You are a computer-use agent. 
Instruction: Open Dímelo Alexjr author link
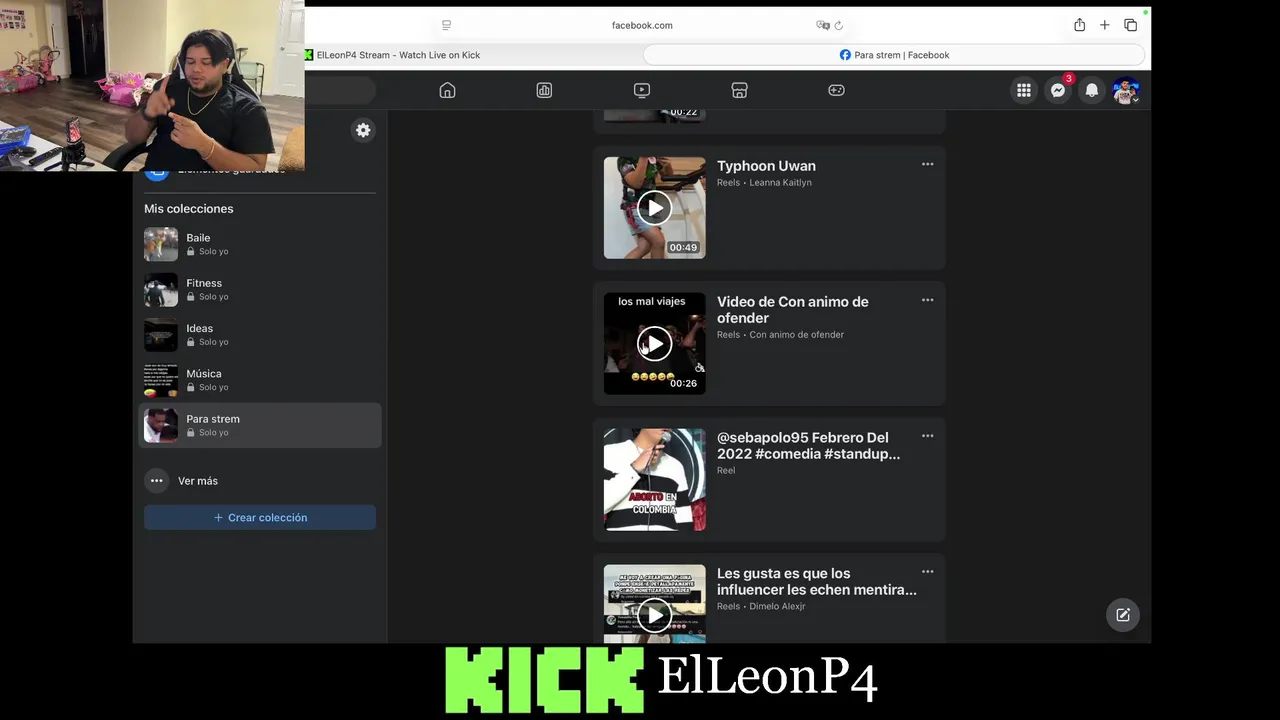tap(777, 607)
